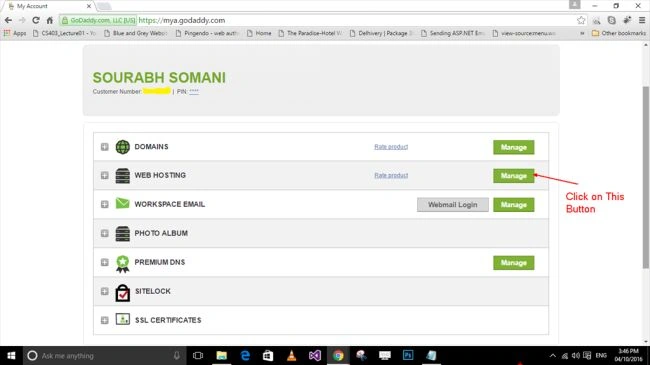Open the Chrome menu hamburger icon
This screenshot has height=365, width=650.
tap(642, 20)
